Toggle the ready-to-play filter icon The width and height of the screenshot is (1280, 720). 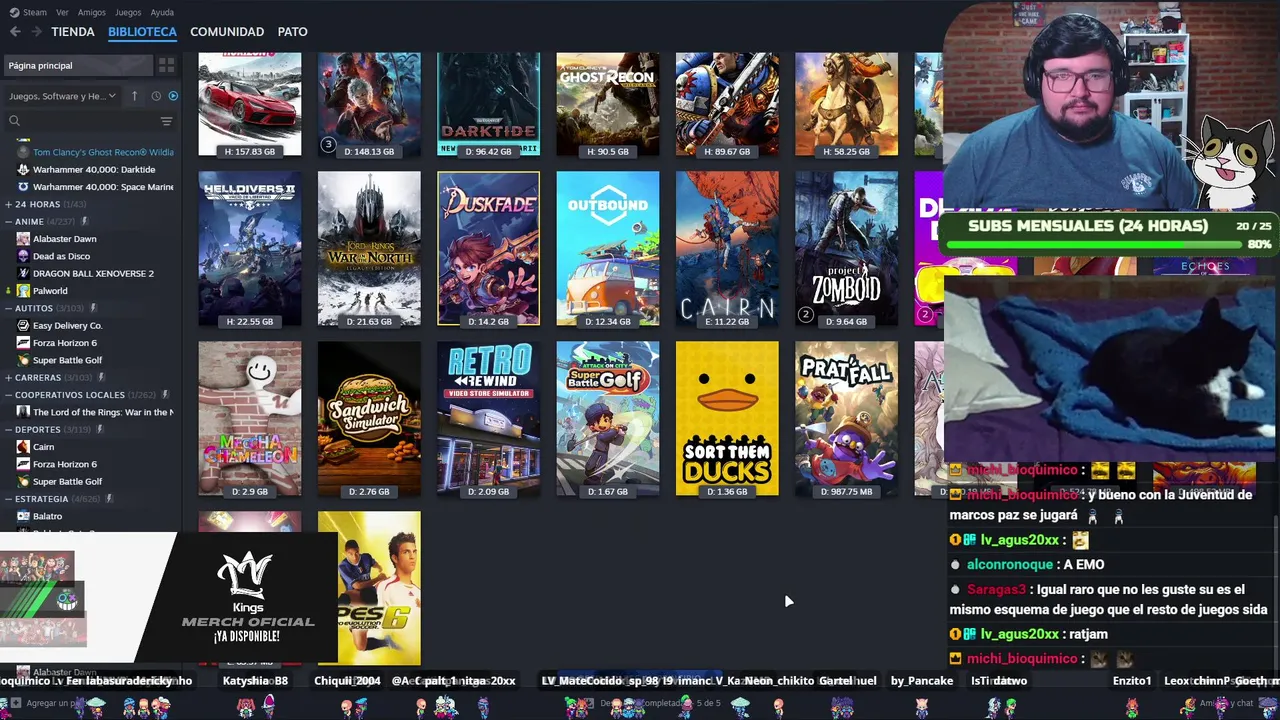(x=173, y=96)
